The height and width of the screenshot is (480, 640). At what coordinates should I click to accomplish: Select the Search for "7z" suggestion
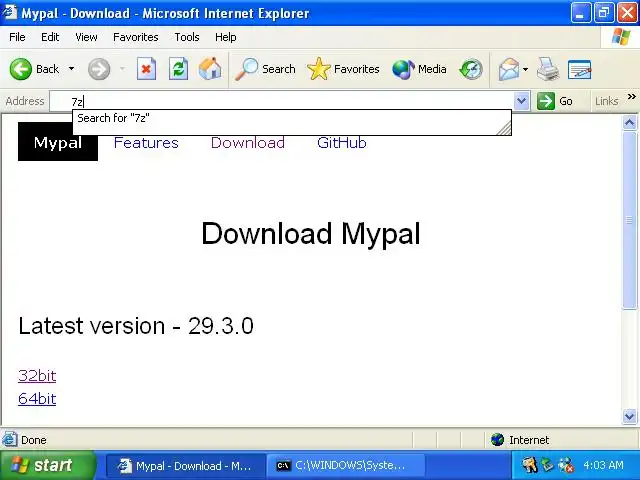click(x=291, y=118)
